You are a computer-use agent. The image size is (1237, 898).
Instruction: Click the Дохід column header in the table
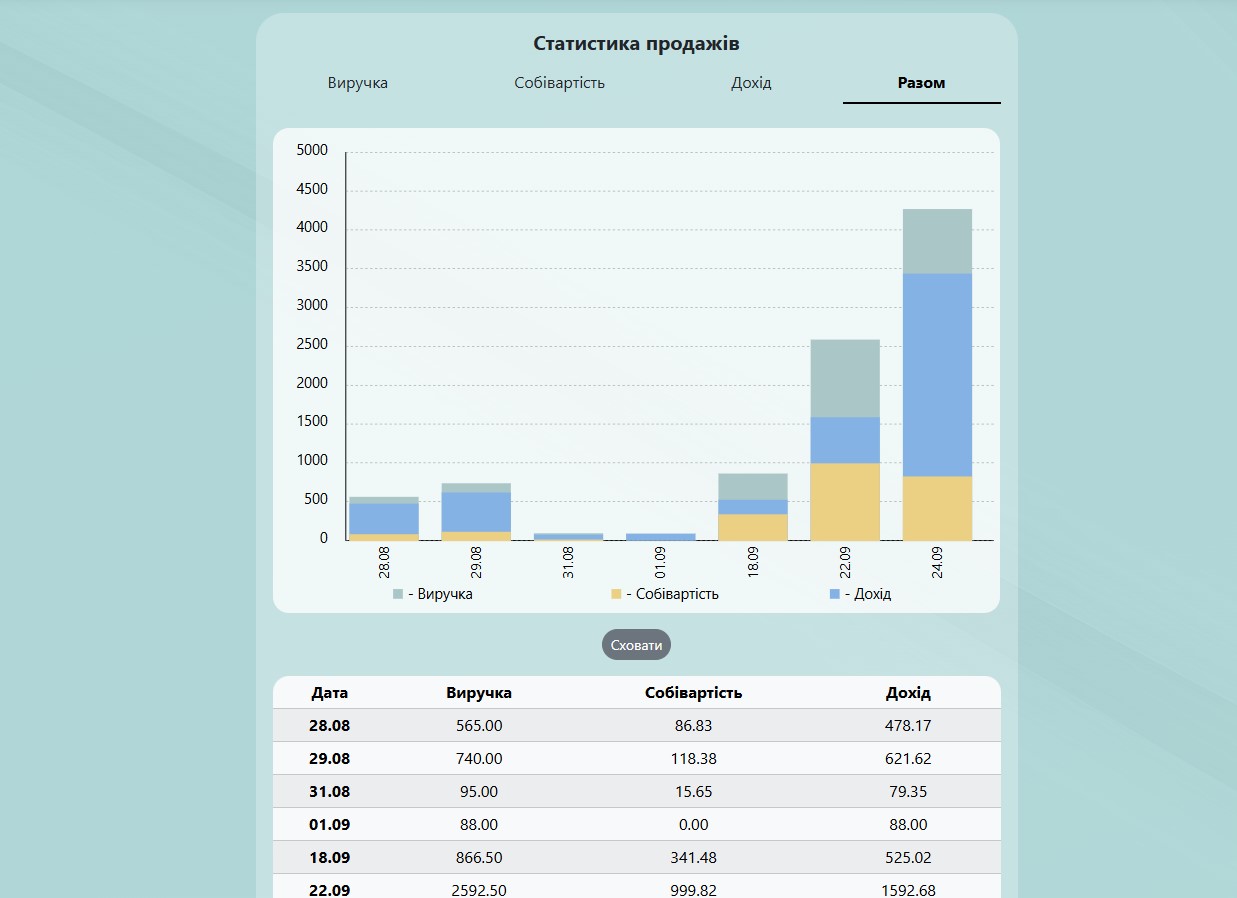908,693
